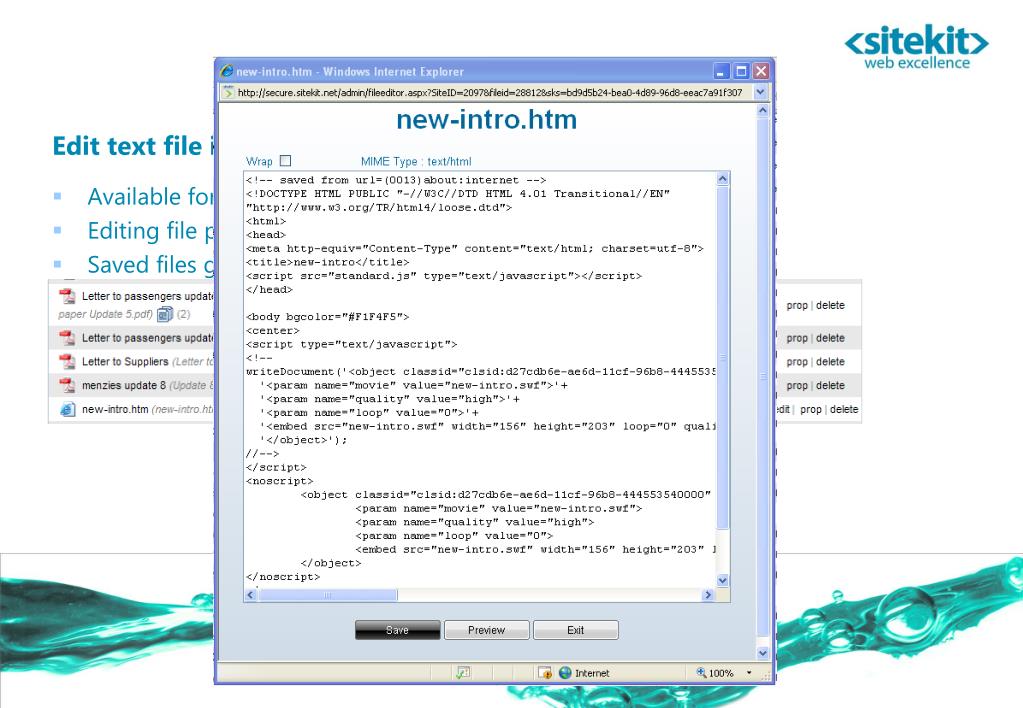1023x708 pixels.
Task: Click prop in second Letter to passengers row
Action: (x=797, y=338)
